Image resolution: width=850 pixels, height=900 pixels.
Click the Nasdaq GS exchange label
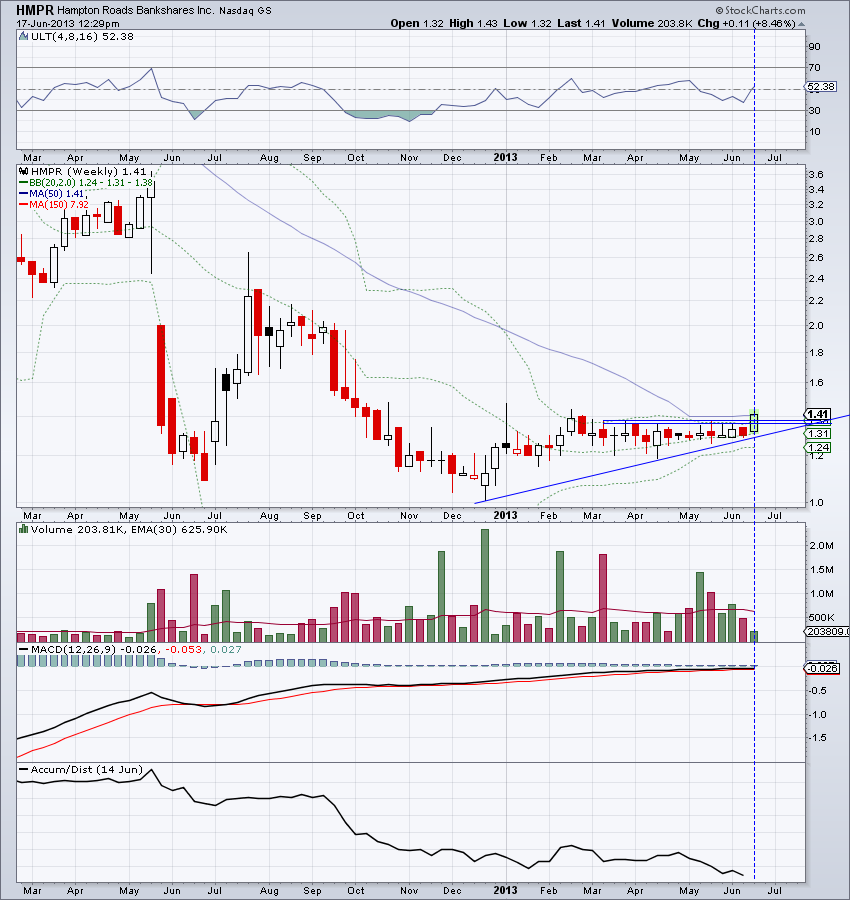pyautogui.click(x=245, y=11)
